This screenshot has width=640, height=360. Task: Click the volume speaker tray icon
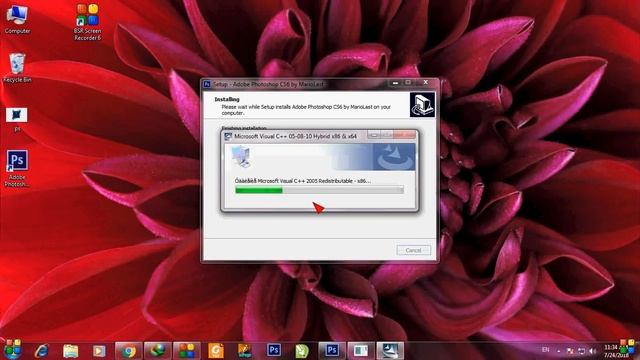click(x=593, y=351)
